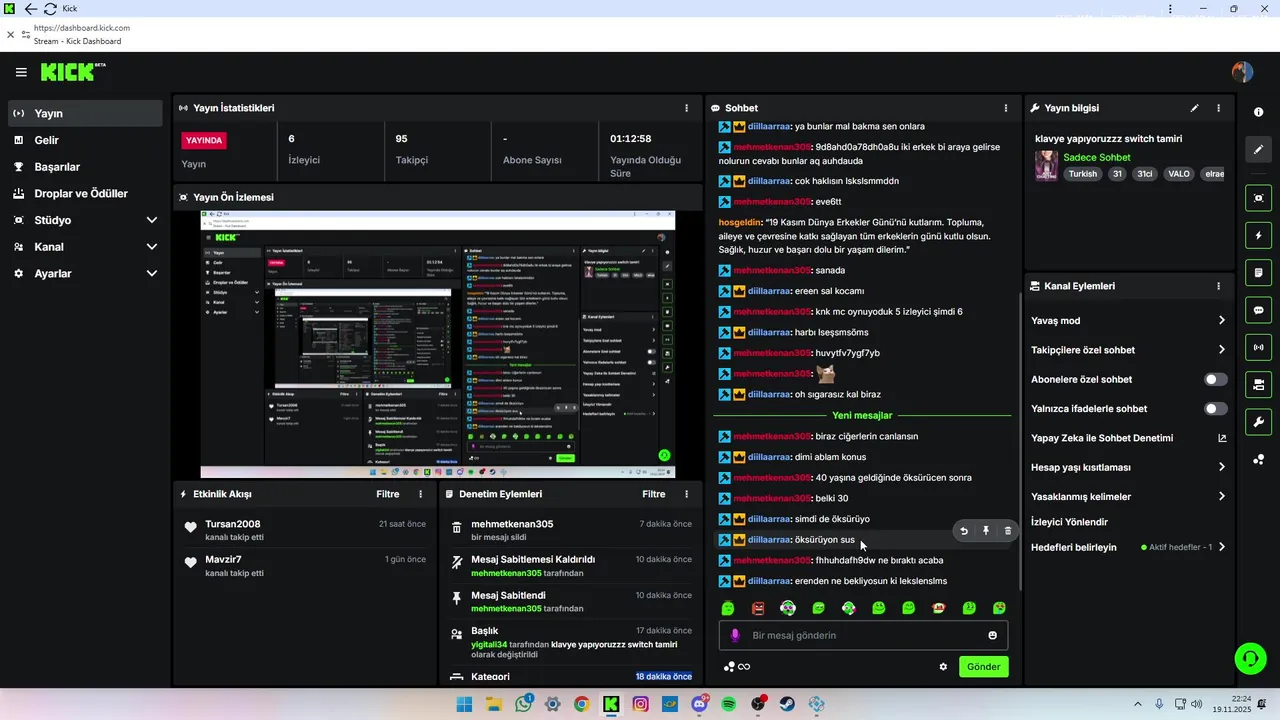Open Filtre in Denetim Eylemleri panel
Viewport: 1280px width, 720px height.
[x=653, y=494]
